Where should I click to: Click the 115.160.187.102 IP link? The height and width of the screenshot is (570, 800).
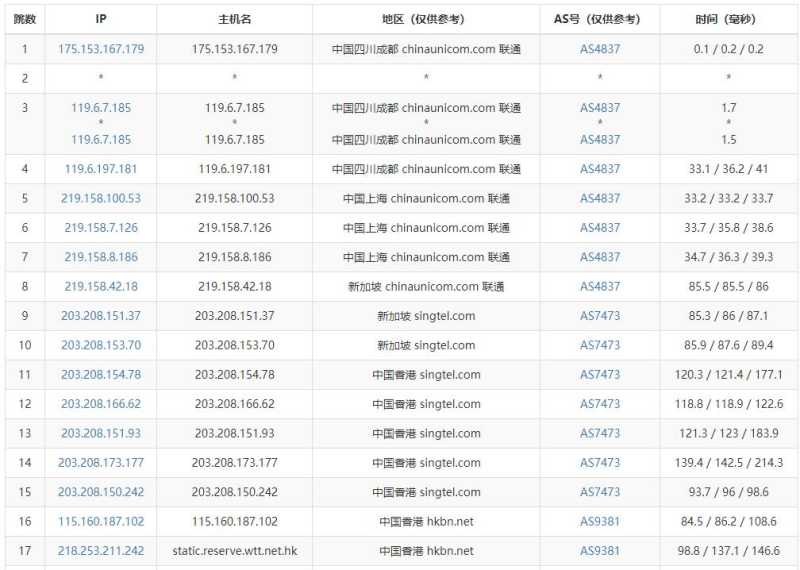[101, 522]
